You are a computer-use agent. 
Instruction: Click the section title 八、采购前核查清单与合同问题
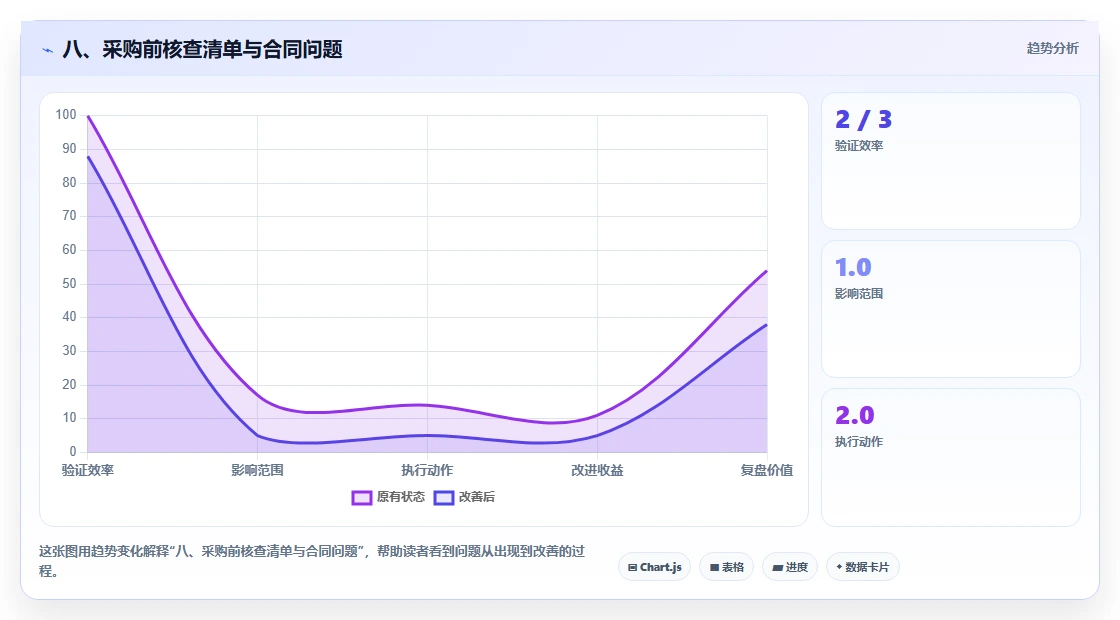click(x=203, y=49)
